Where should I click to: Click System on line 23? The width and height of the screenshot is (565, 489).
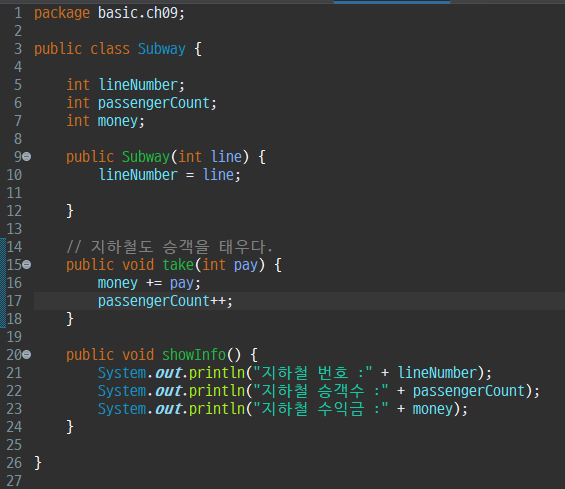[x=122, y=409]
